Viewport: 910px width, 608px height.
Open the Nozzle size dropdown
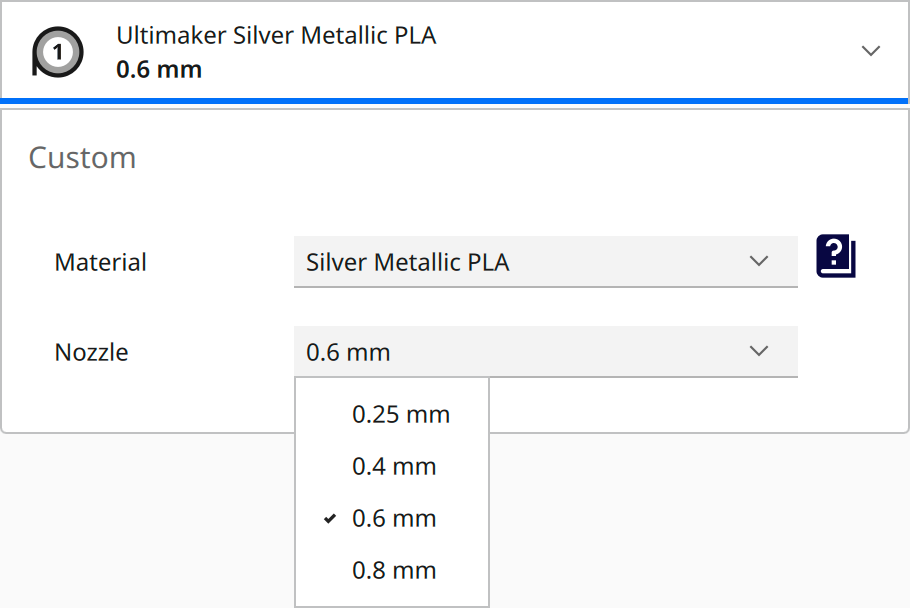(x=545, y=351)
